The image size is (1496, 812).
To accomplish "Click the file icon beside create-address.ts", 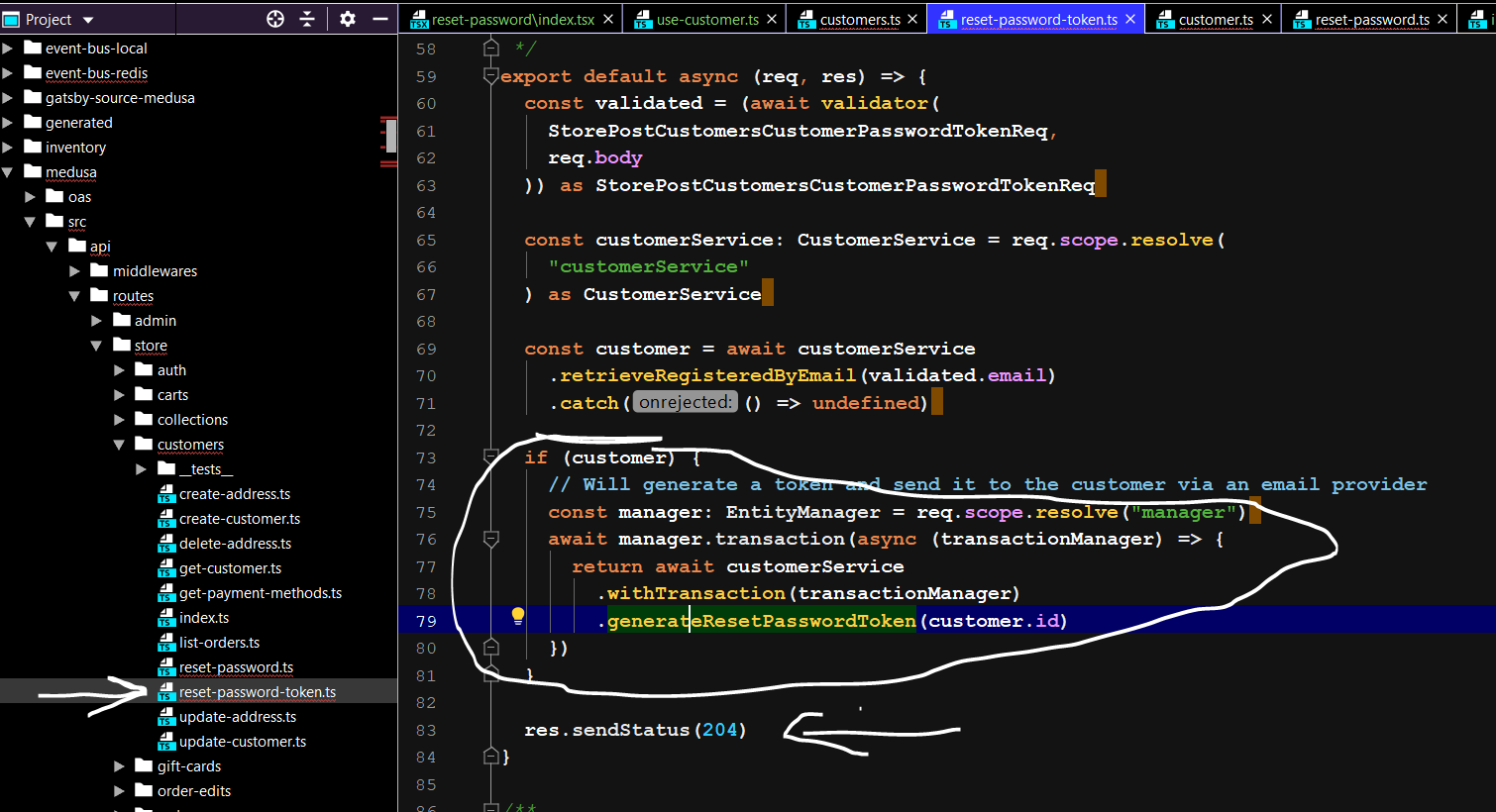I will point(167,493).
